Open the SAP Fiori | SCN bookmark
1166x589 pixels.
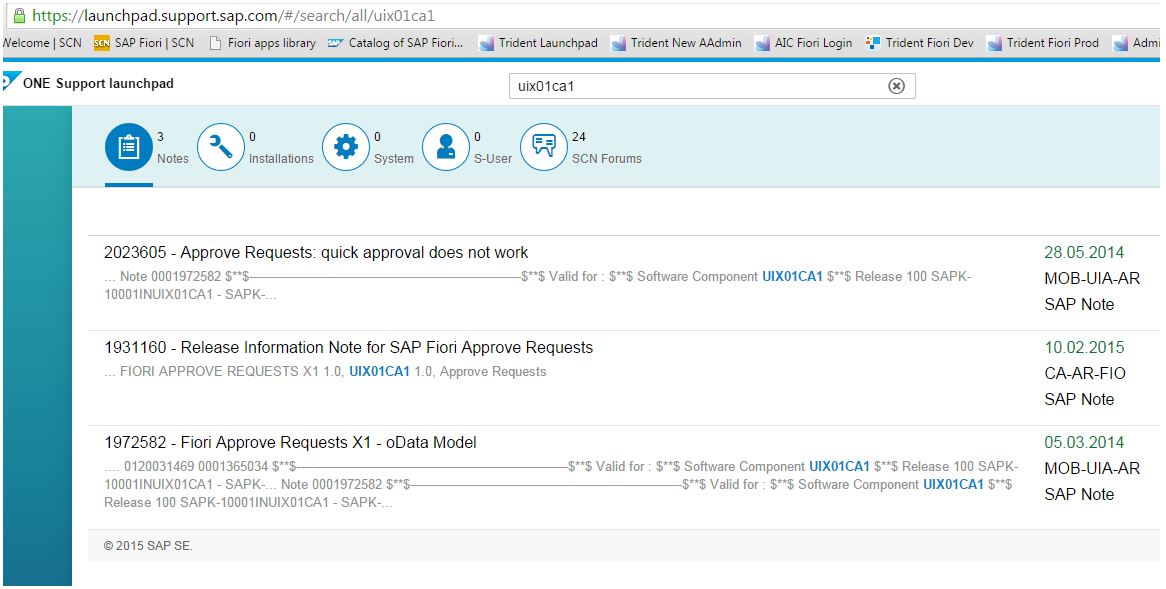[x=145, y=43]
